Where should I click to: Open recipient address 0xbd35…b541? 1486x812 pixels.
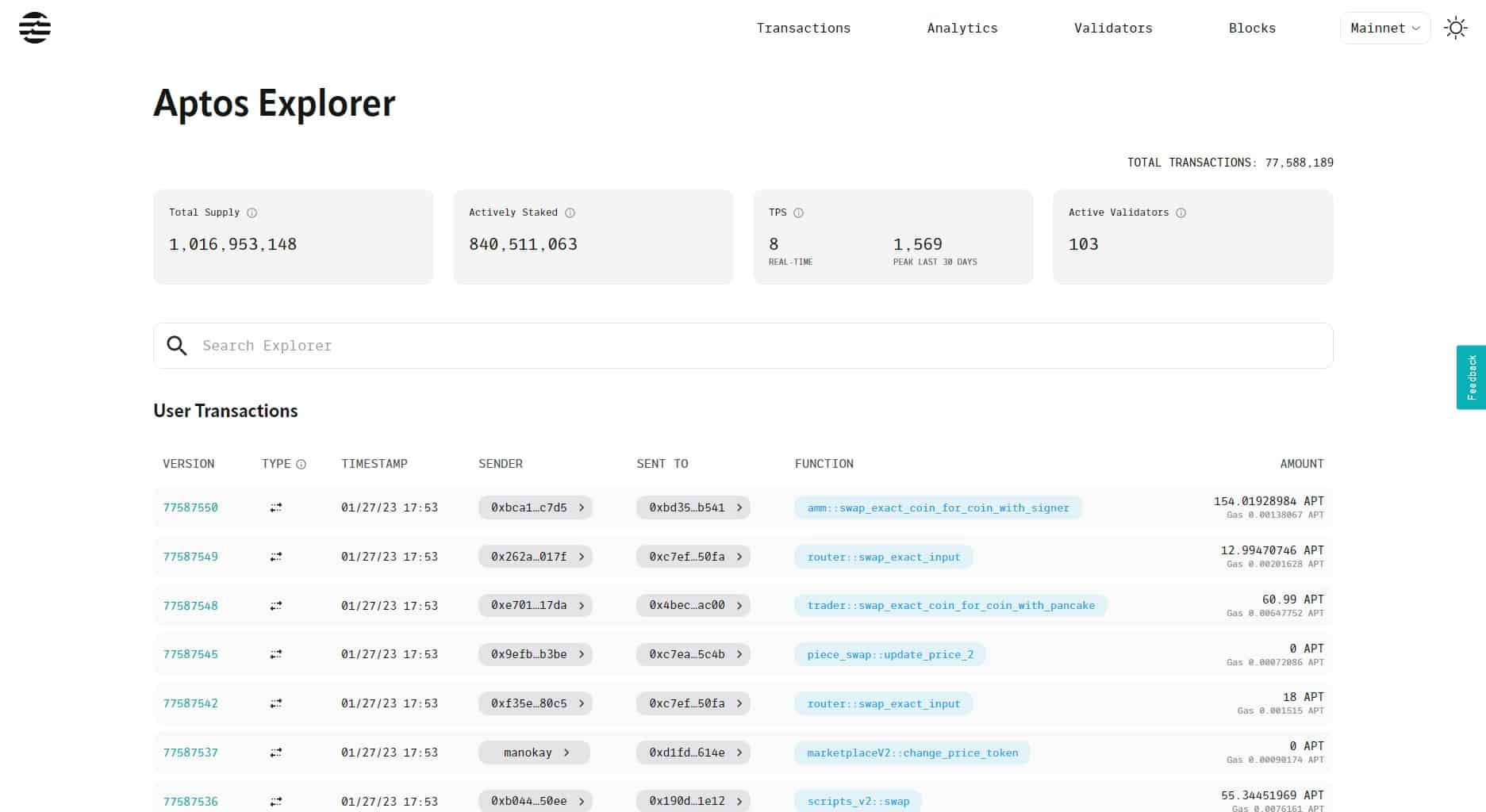point(693,507)
